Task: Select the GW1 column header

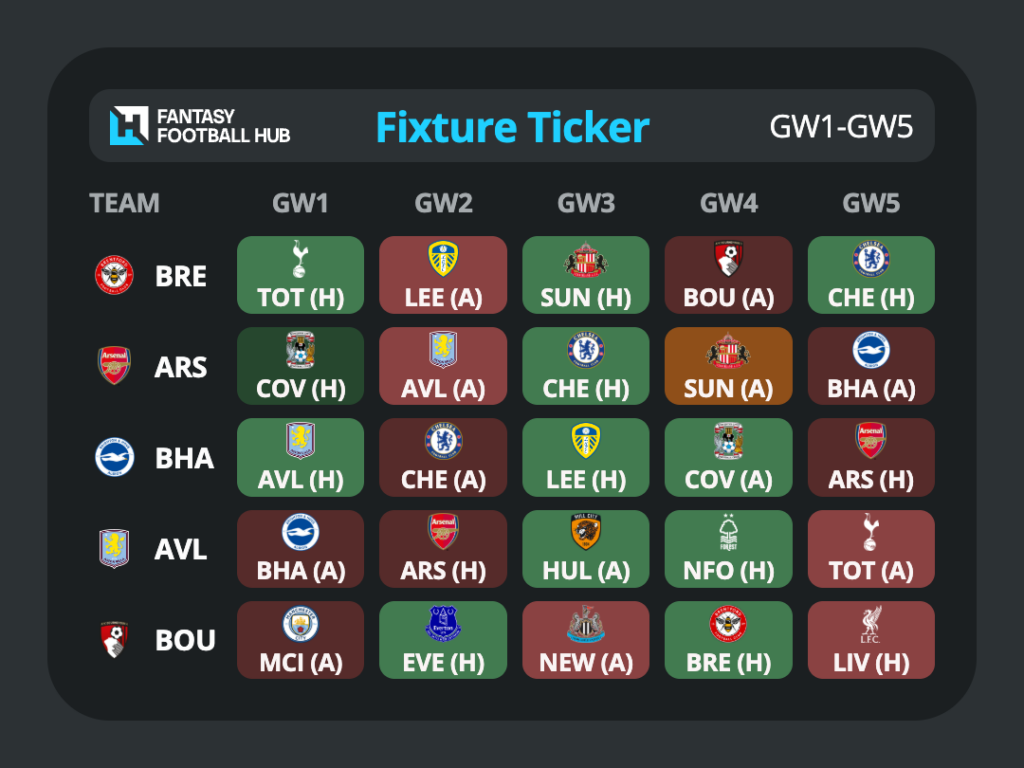Action: 300,203
